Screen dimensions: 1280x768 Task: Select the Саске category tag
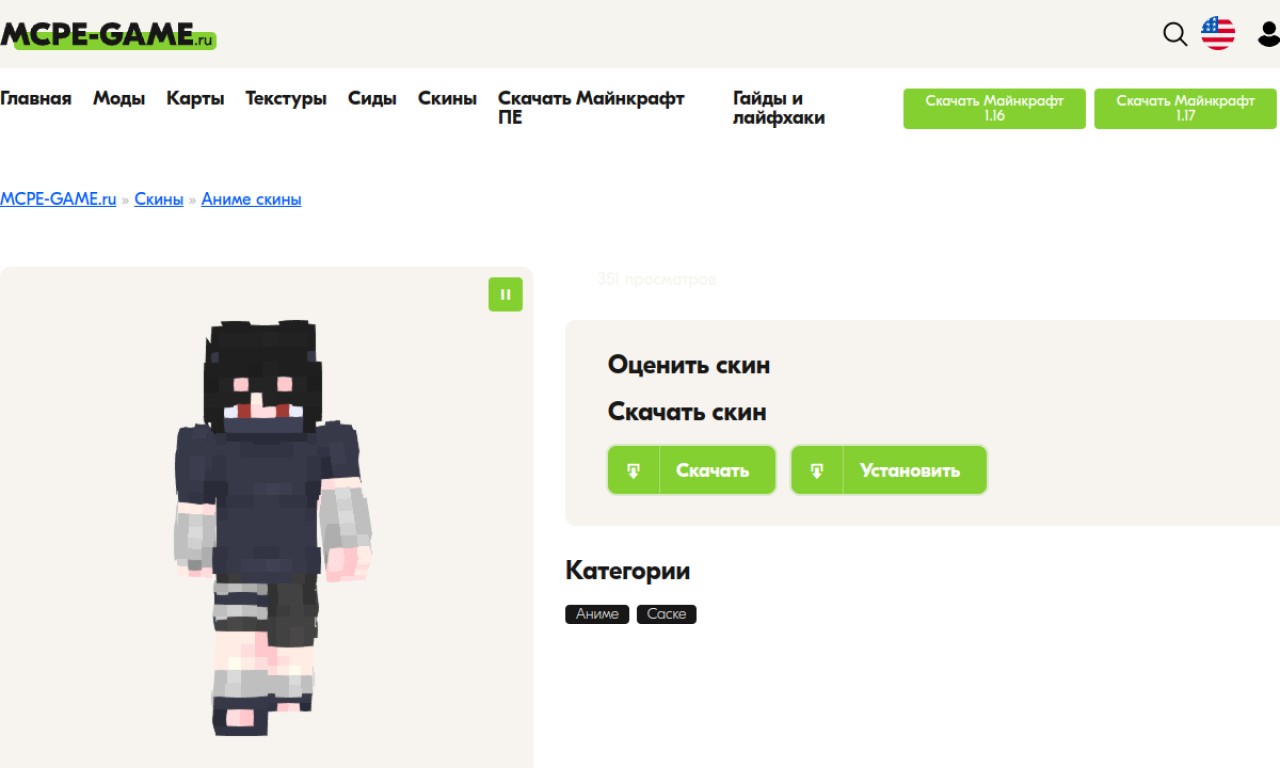click(x=666, y=614)
